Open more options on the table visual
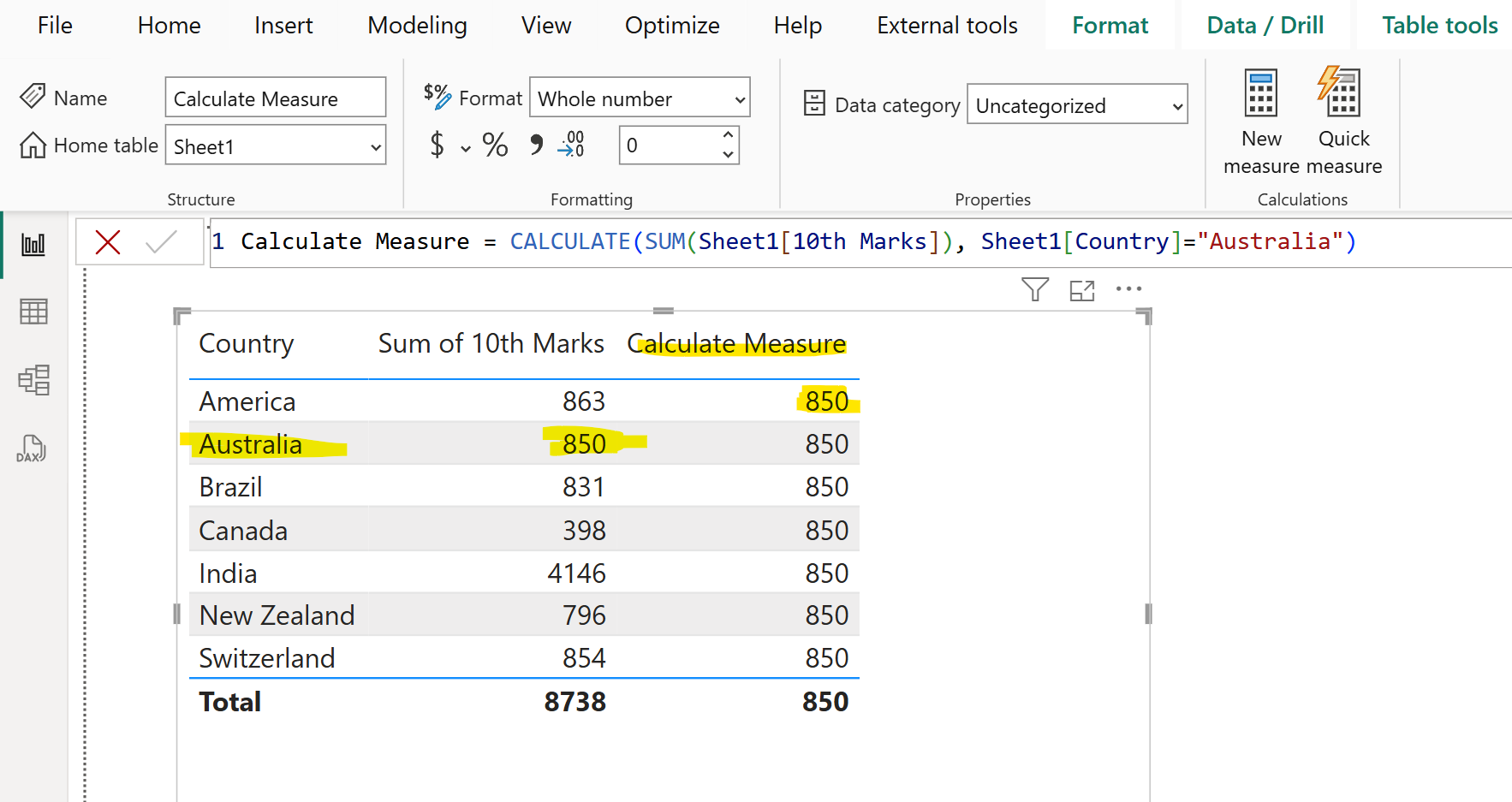This screenshot has height=802, width=1512. point(1128,289)
